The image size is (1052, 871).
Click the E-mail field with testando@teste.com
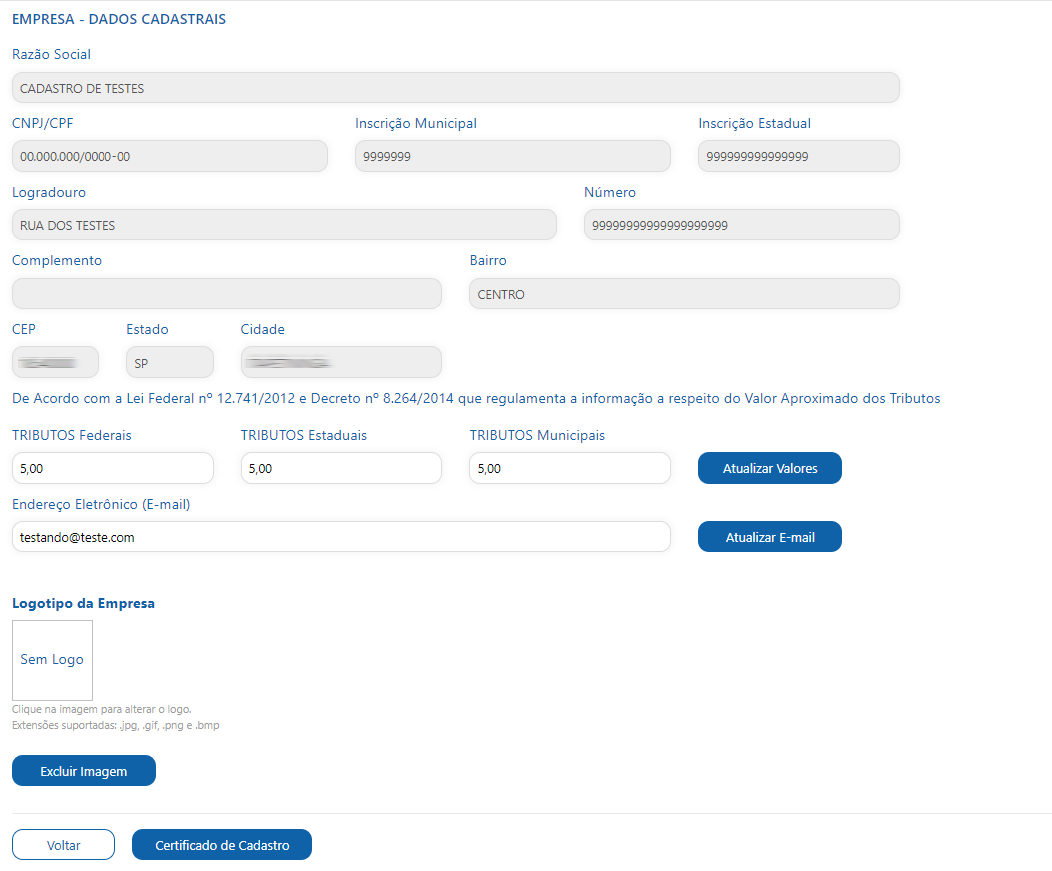coord(341,537)
